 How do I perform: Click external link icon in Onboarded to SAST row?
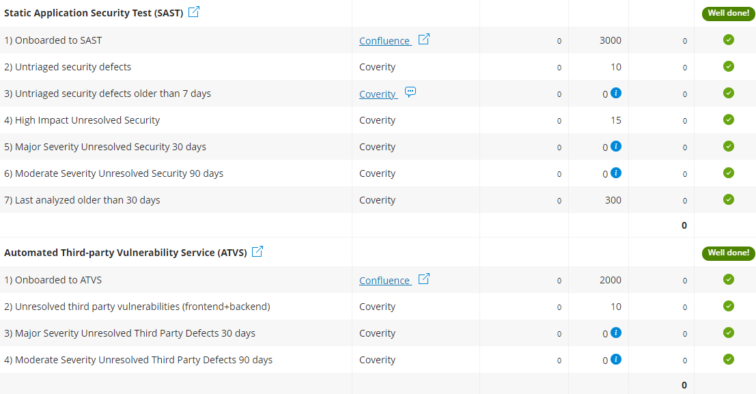(x=423, y=40)
